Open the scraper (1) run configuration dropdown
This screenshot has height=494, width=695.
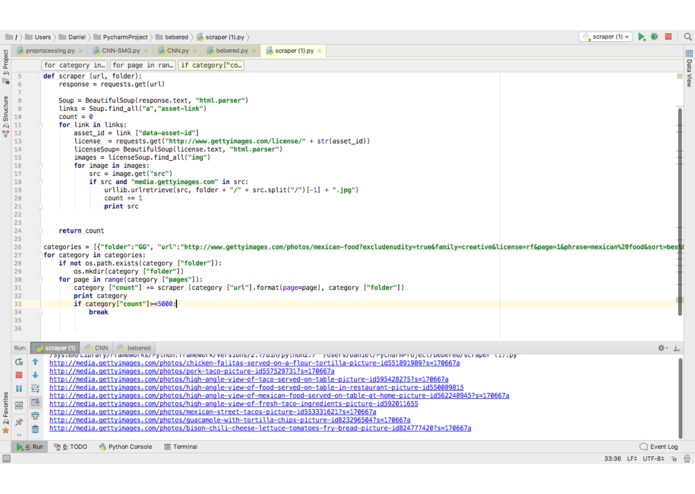(606, 37)
